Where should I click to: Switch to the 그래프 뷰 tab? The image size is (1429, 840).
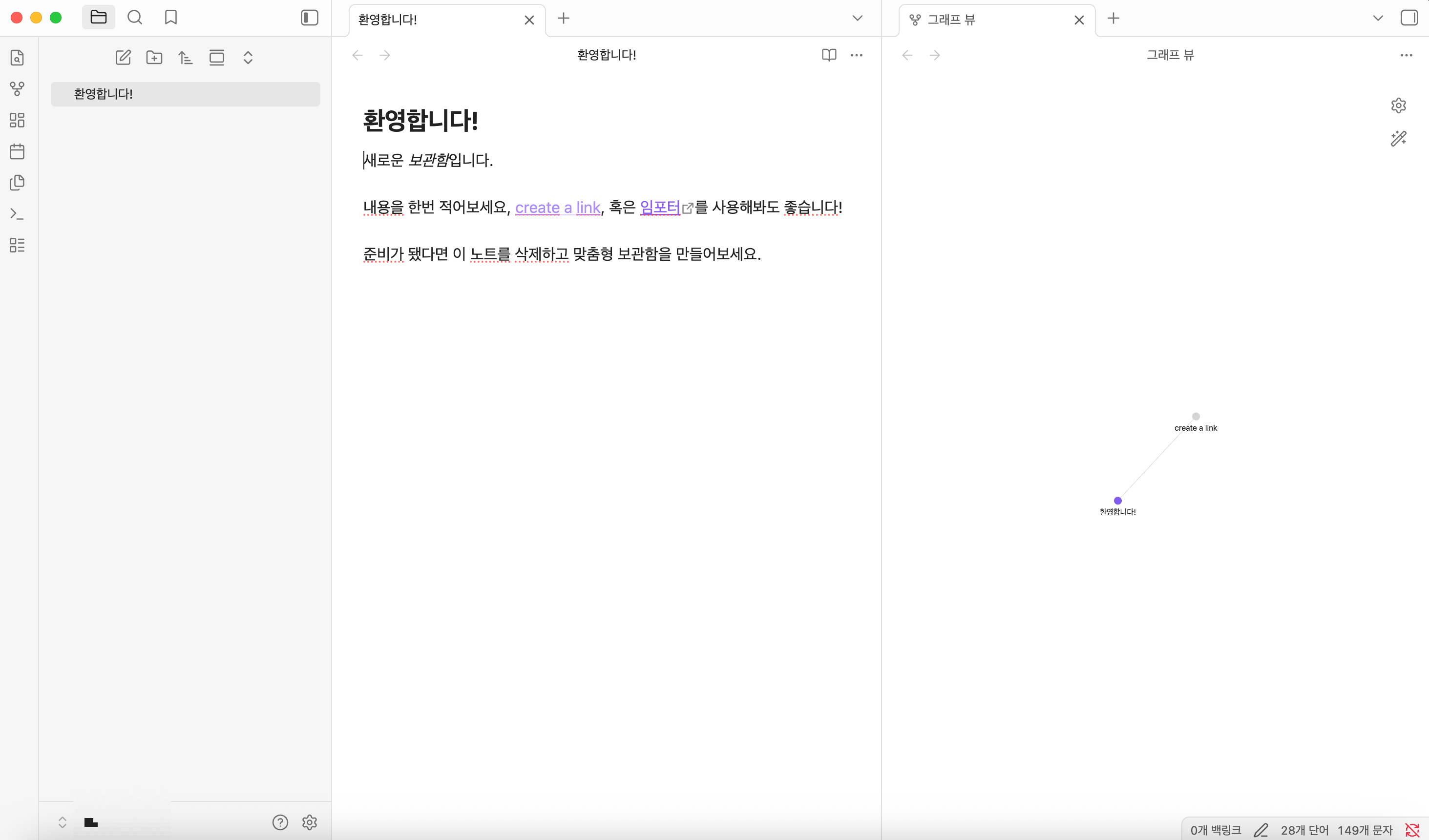(x=997, y=20)
